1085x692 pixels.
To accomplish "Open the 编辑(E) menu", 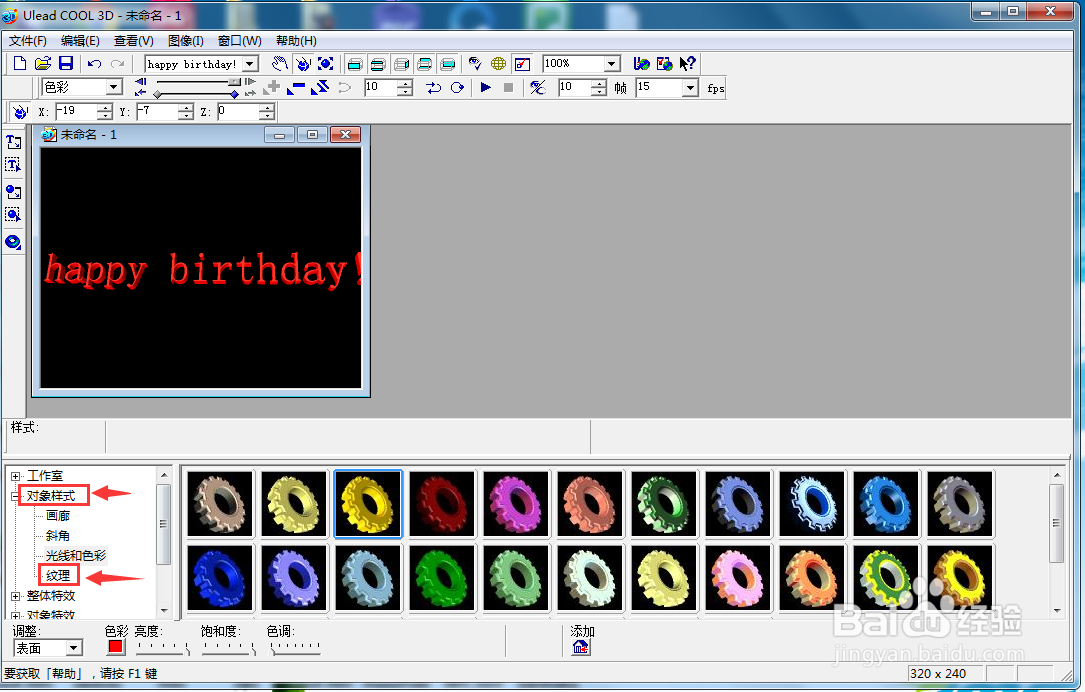I will click(80, 41).
